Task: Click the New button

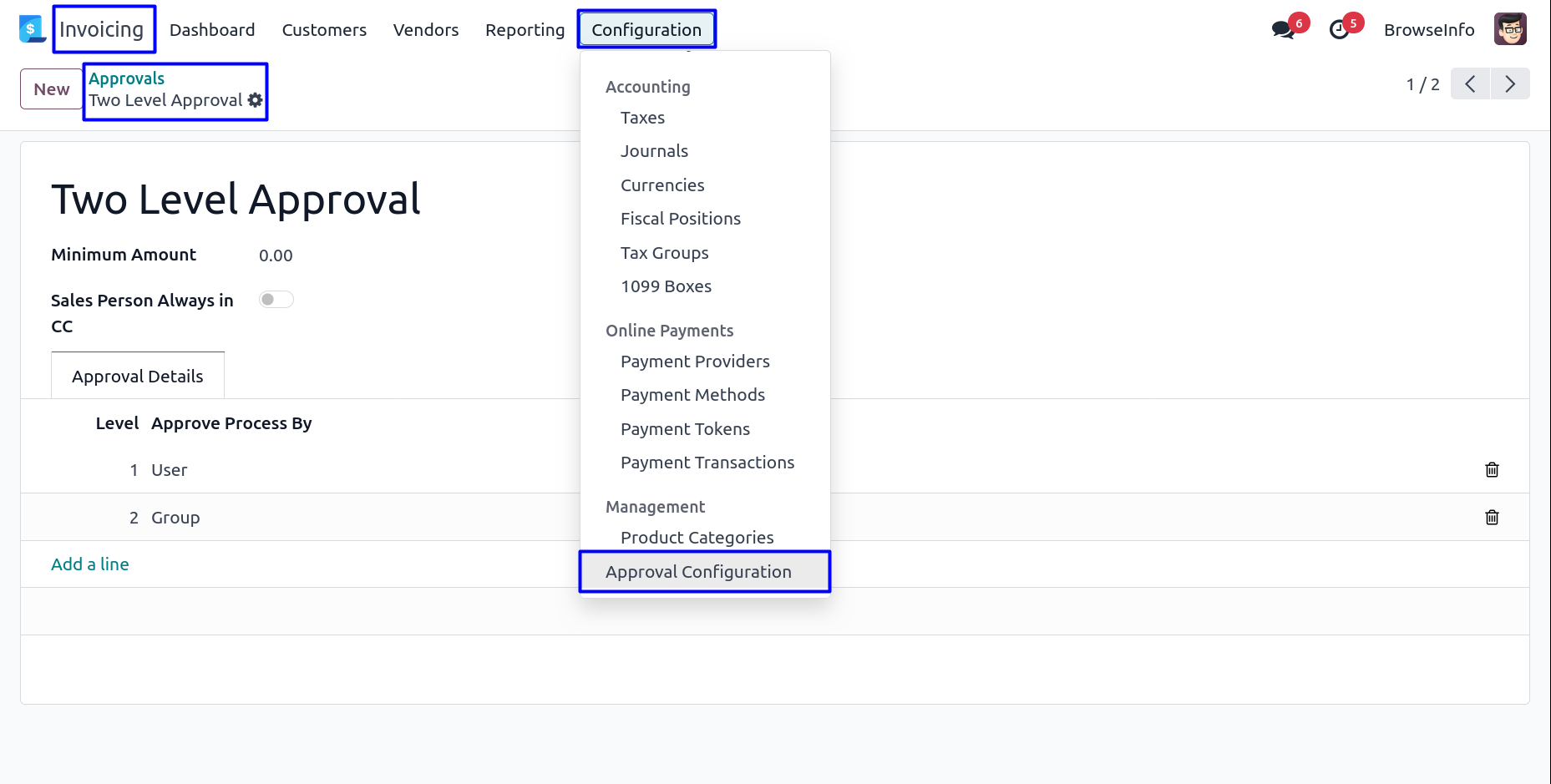Action: pyautogui.click(x=52, y=89)
